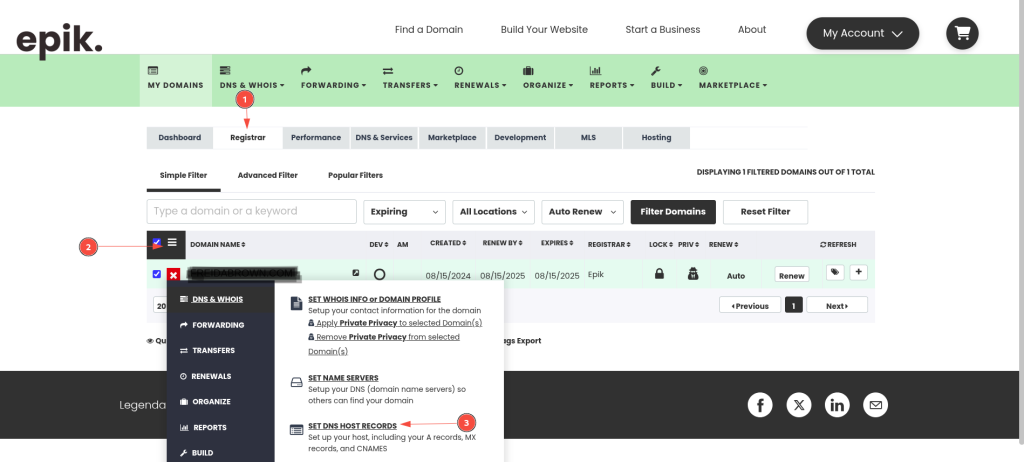Expand the Transfers top menu
This screenshot has width=1024, height=462.
[410, 79]
